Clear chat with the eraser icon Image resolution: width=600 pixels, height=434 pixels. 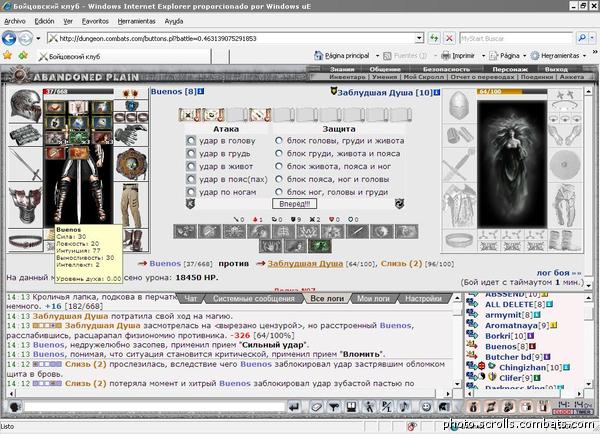[316, 407]
